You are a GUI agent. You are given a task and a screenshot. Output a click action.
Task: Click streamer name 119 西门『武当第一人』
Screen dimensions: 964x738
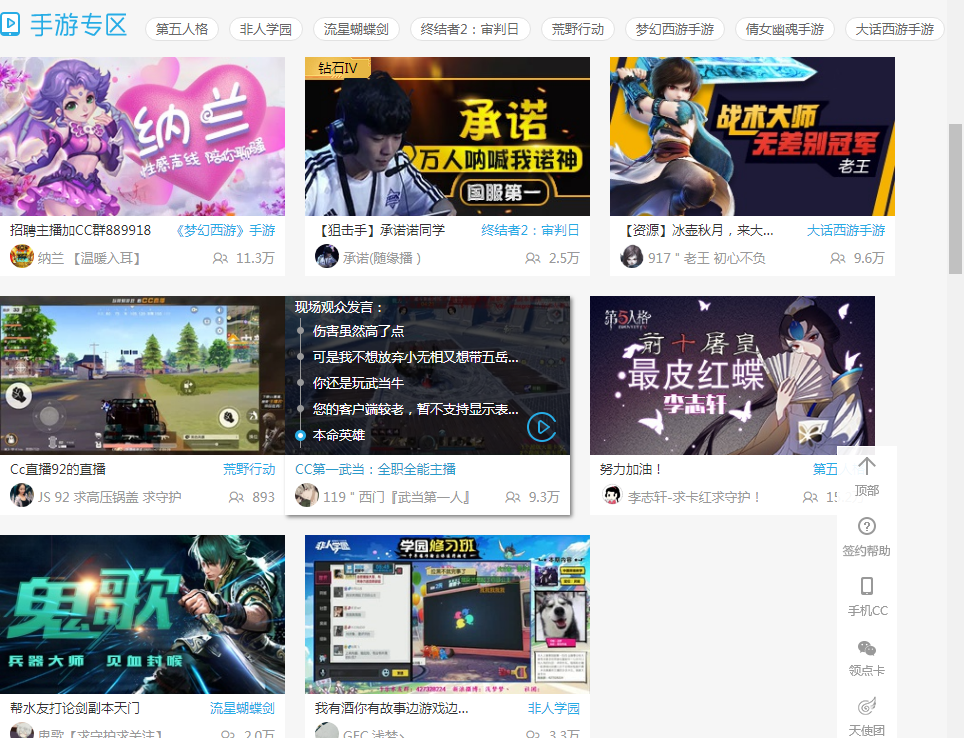point(397,497)
